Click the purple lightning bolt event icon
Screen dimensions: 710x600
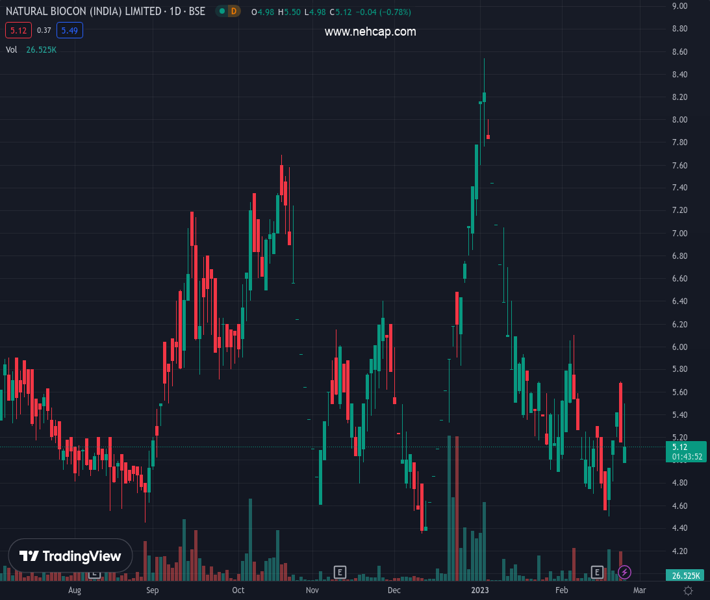(x=625, y=572)
